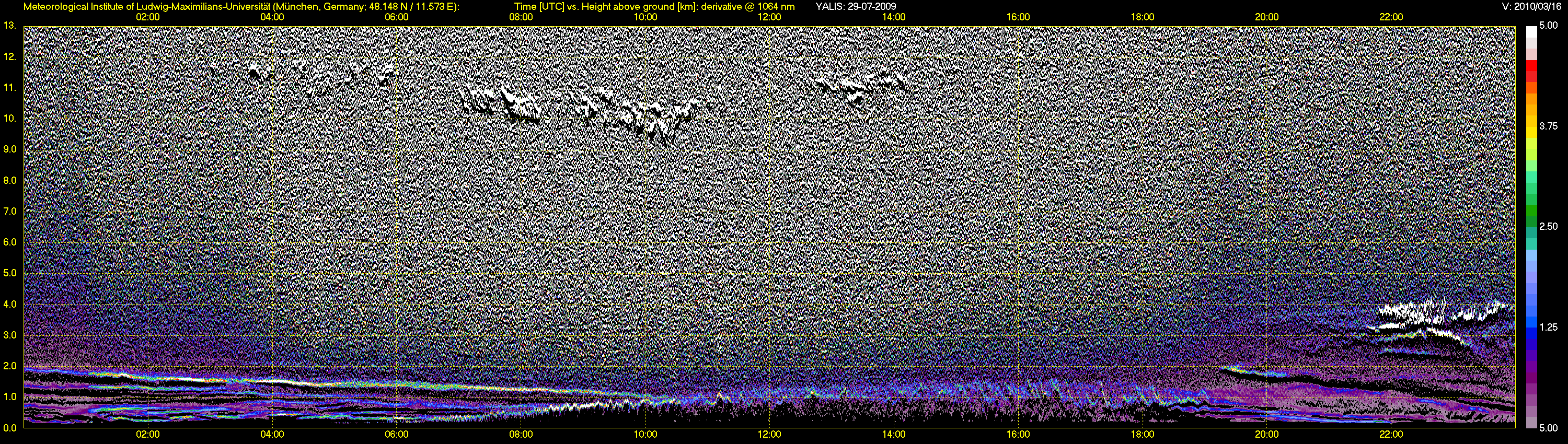This screenshot has width=1568, height=444.
Task: Click the '5.0' height axis label
Action: tap(9, 273)
